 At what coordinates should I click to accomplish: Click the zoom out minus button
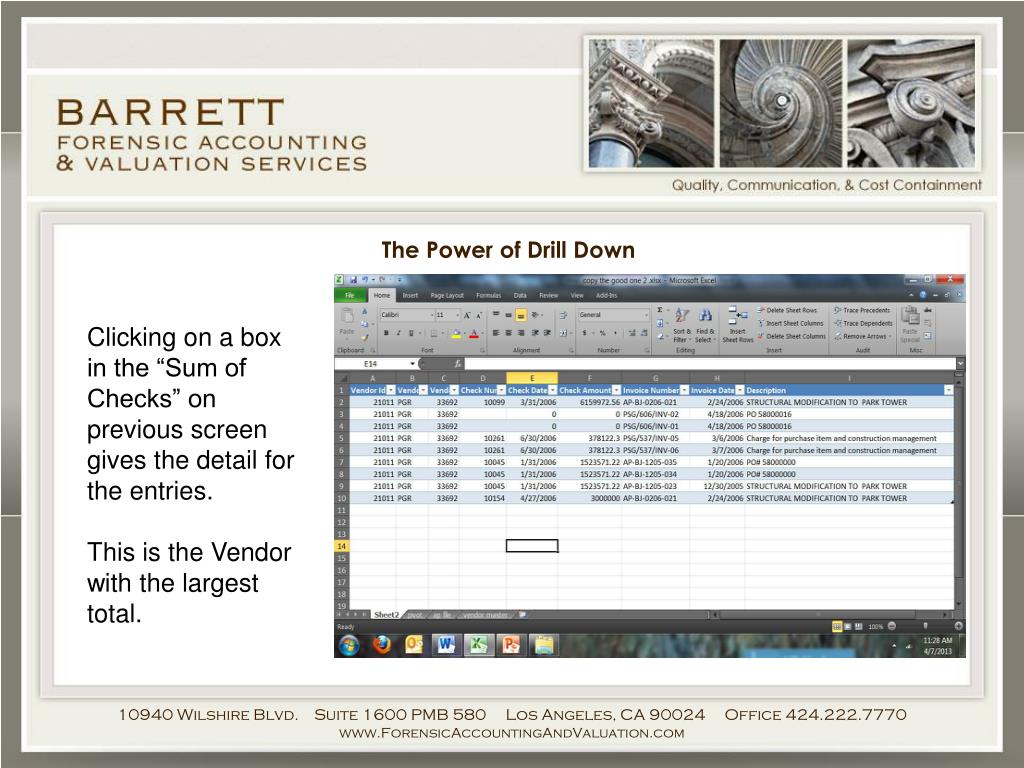[x=891, y=626]
